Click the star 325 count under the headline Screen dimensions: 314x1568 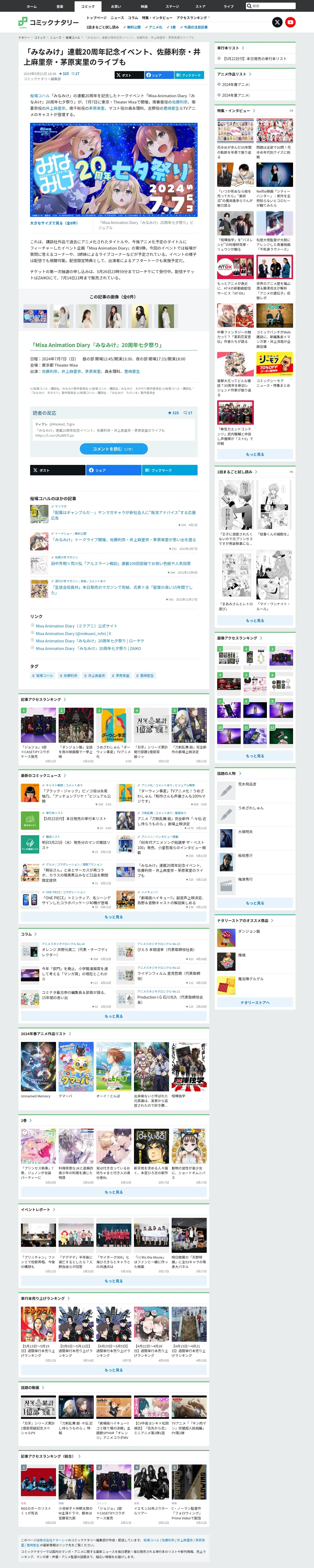point(65,74)
